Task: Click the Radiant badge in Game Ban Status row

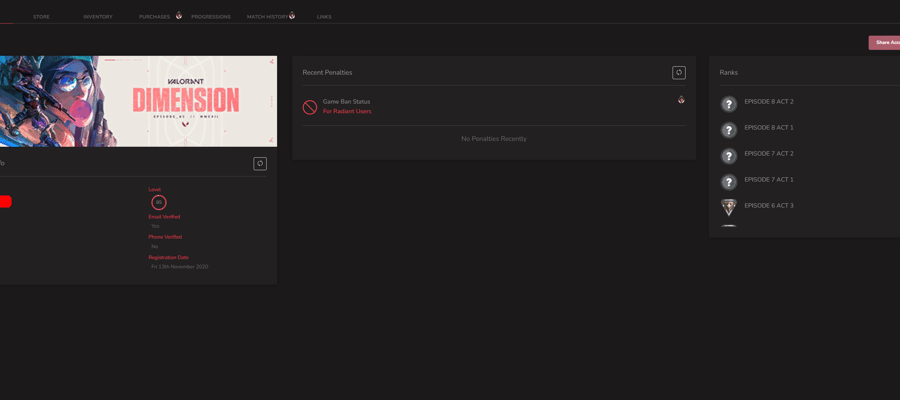Action: (x=681, y=99)
